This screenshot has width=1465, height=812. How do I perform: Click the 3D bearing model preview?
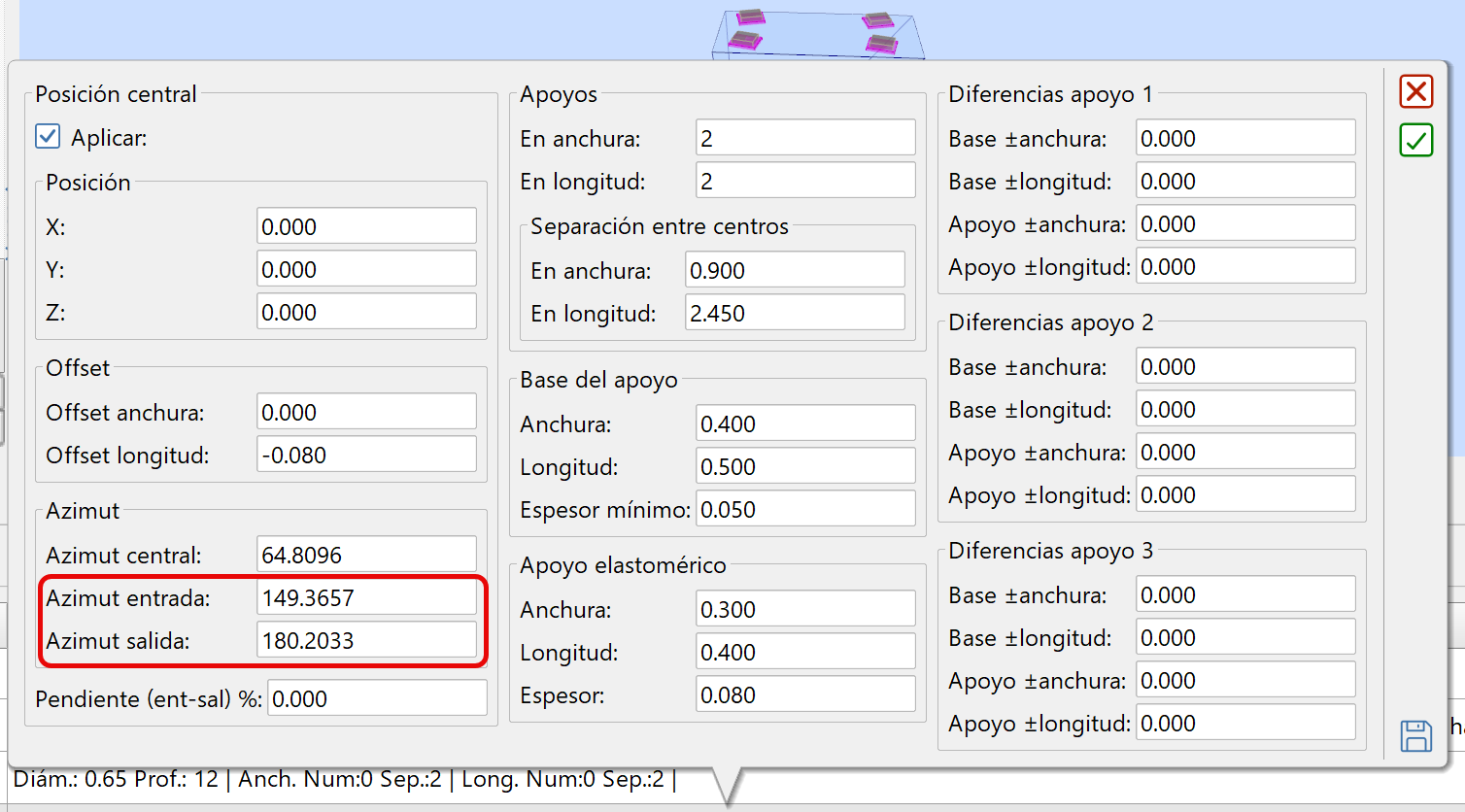point(816,33)
